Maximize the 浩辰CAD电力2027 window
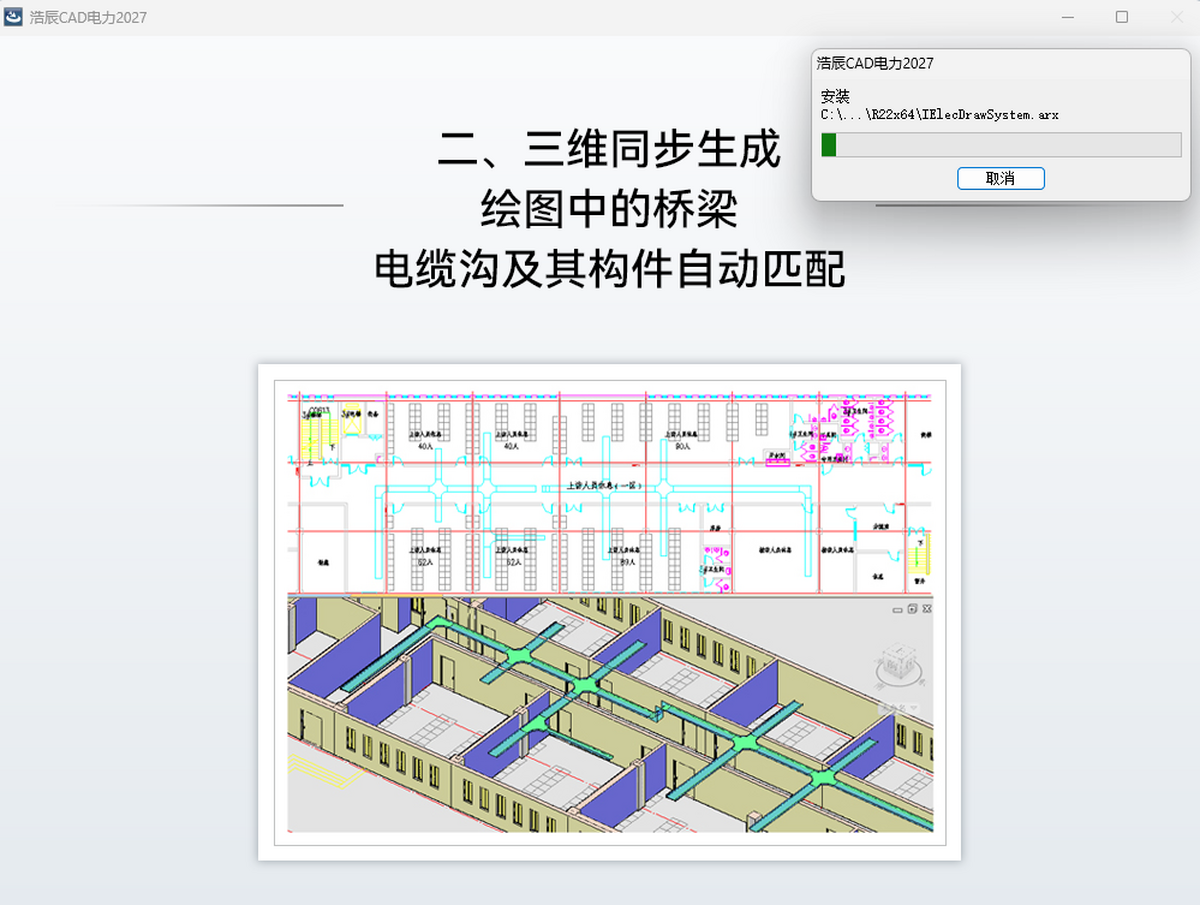Screen dimensions: 1200x905 point(1122,17)
